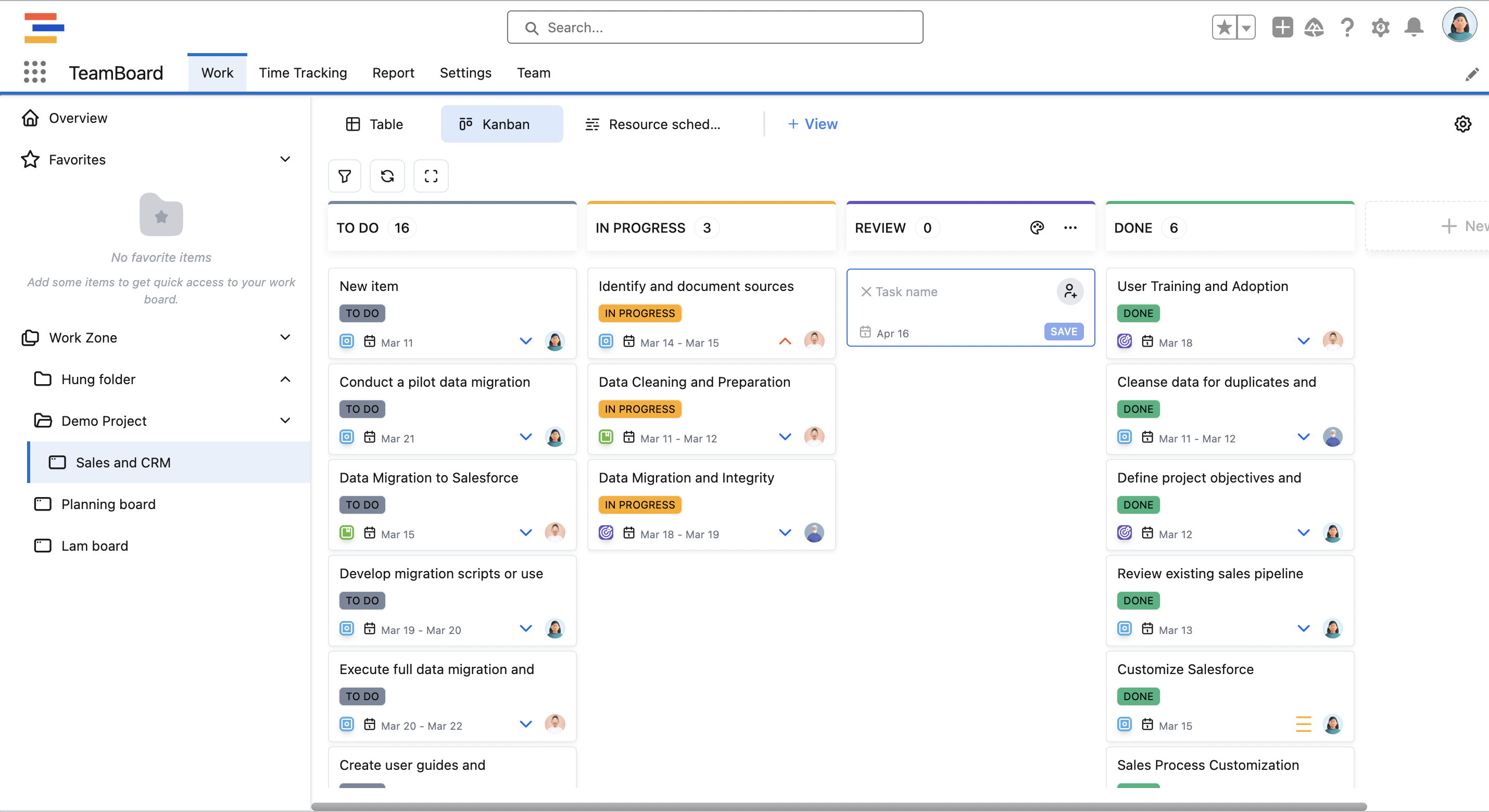Open the apps grid launcher icon

[x=35, y=72]
